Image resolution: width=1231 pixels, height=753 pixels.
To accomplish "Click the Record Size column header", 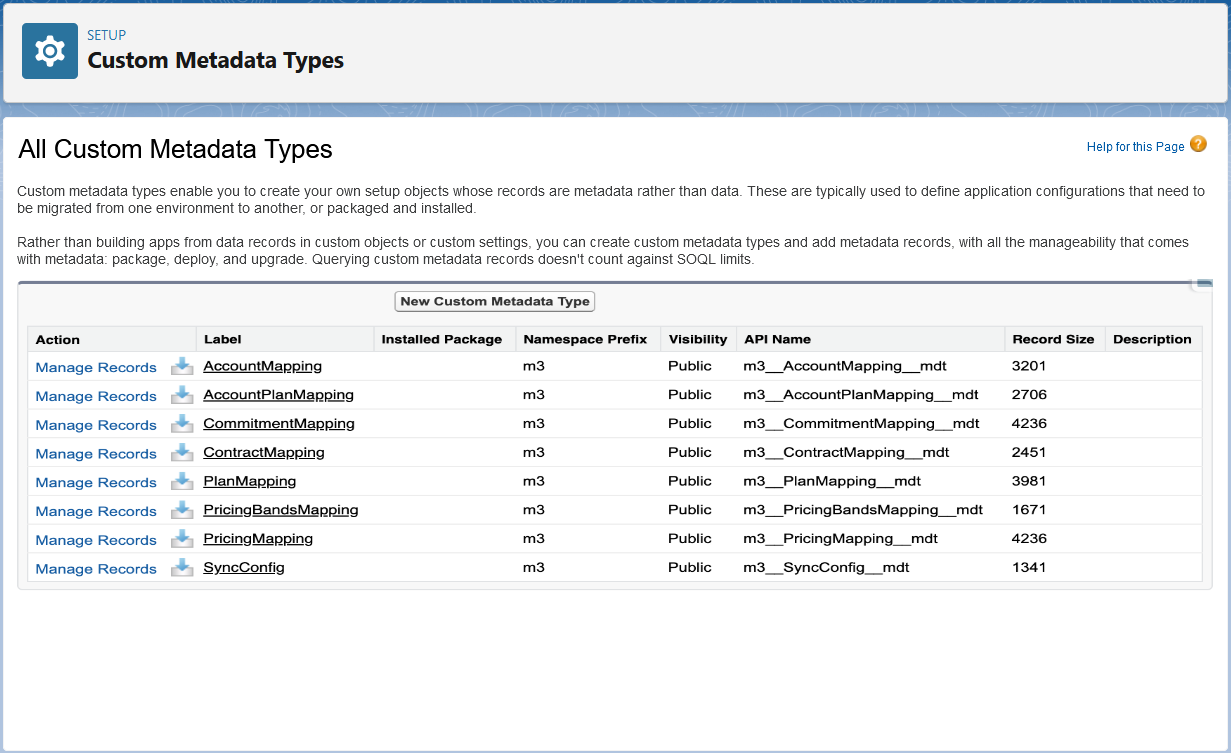I will (1053, 339).
